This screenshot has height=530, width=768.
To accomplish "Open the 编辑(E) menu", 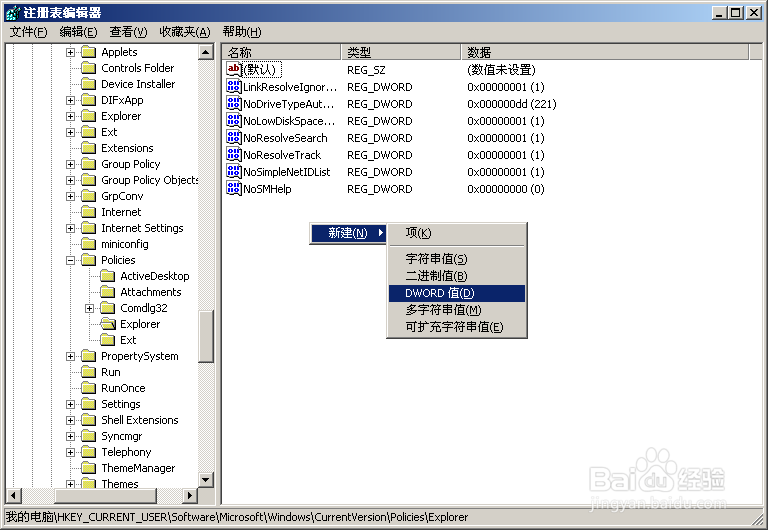I will [x=78, y=32].
